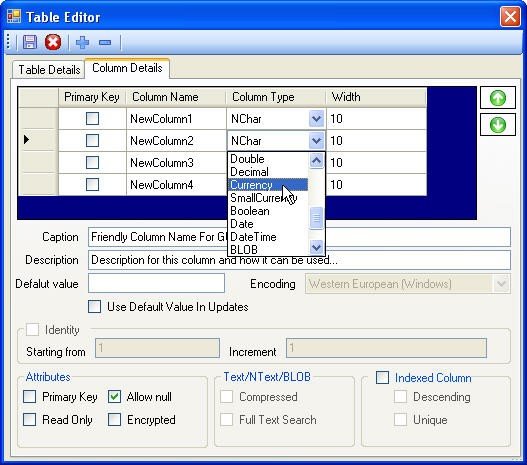The height and width of the screenshot is (465, 527).
Task: Check Primary Key for NewColumn1 row
Action: pos(92,119)
